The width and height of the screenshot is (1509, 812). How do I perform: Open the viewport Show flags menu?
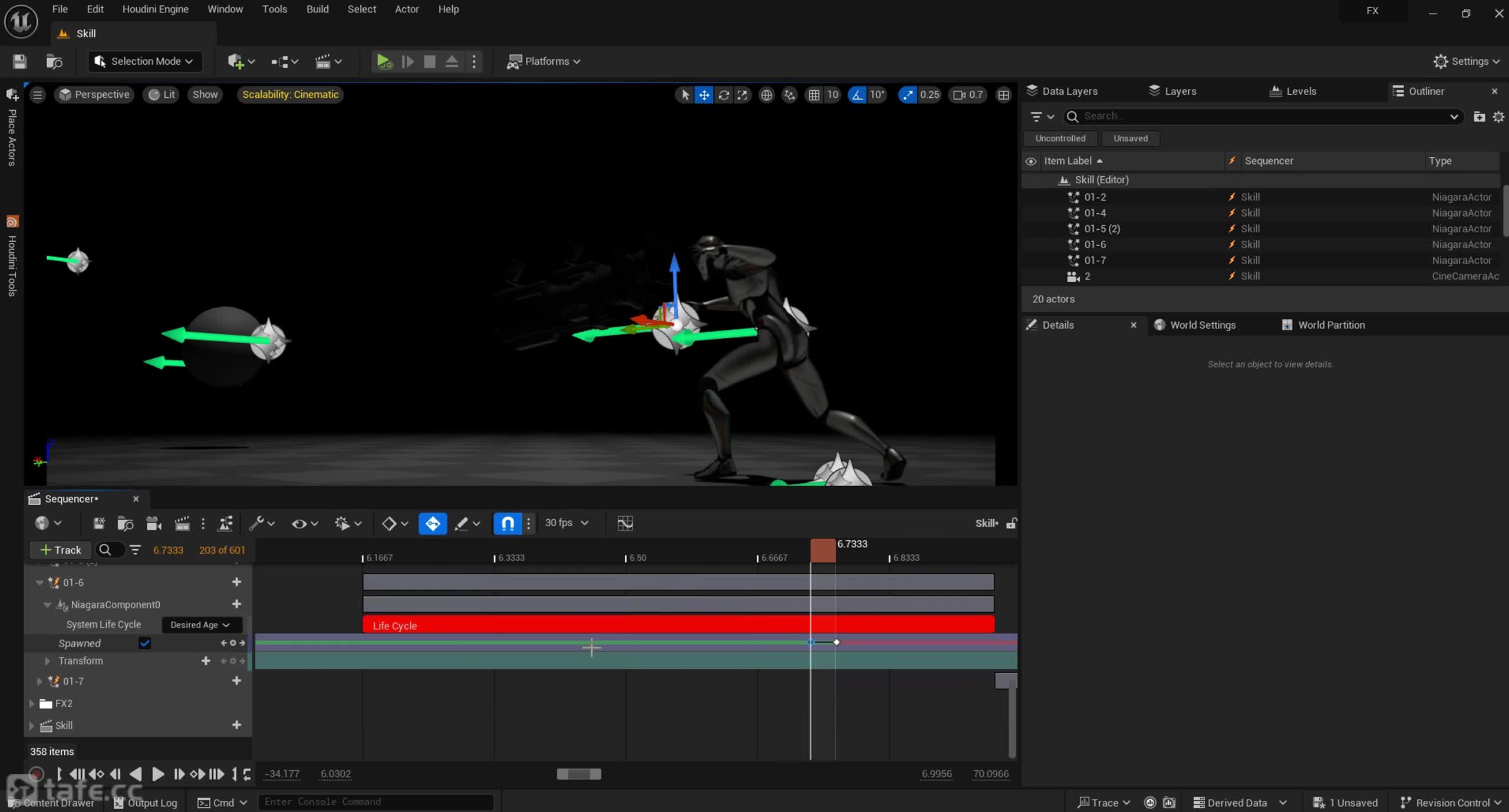point(205,95)
